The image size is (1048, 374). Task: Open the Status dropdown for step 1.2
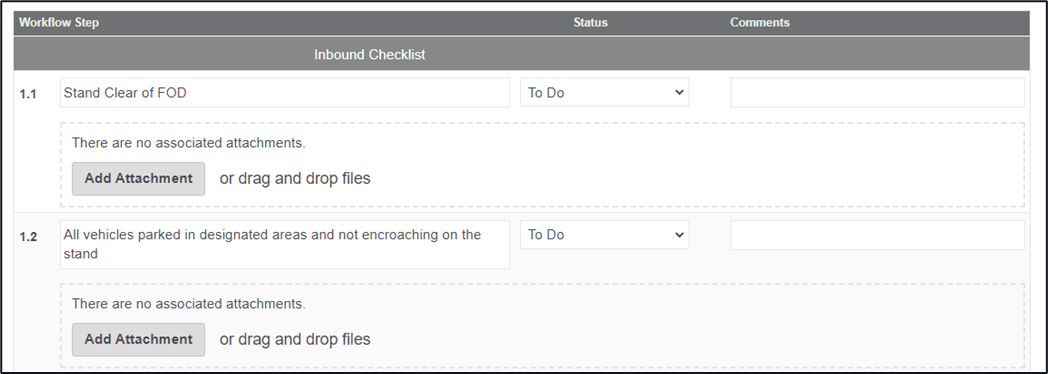[x=604, y=235]
